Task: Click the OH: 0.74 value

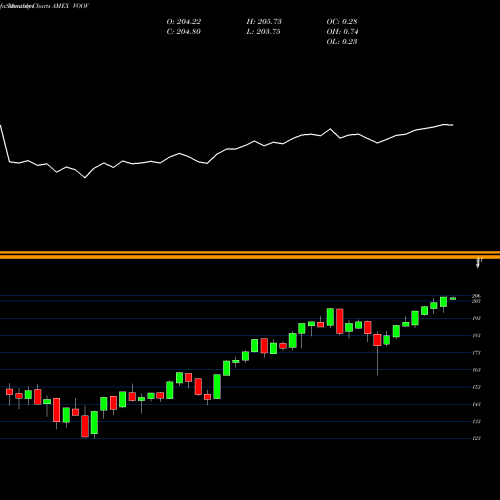Action: (342, 32)
